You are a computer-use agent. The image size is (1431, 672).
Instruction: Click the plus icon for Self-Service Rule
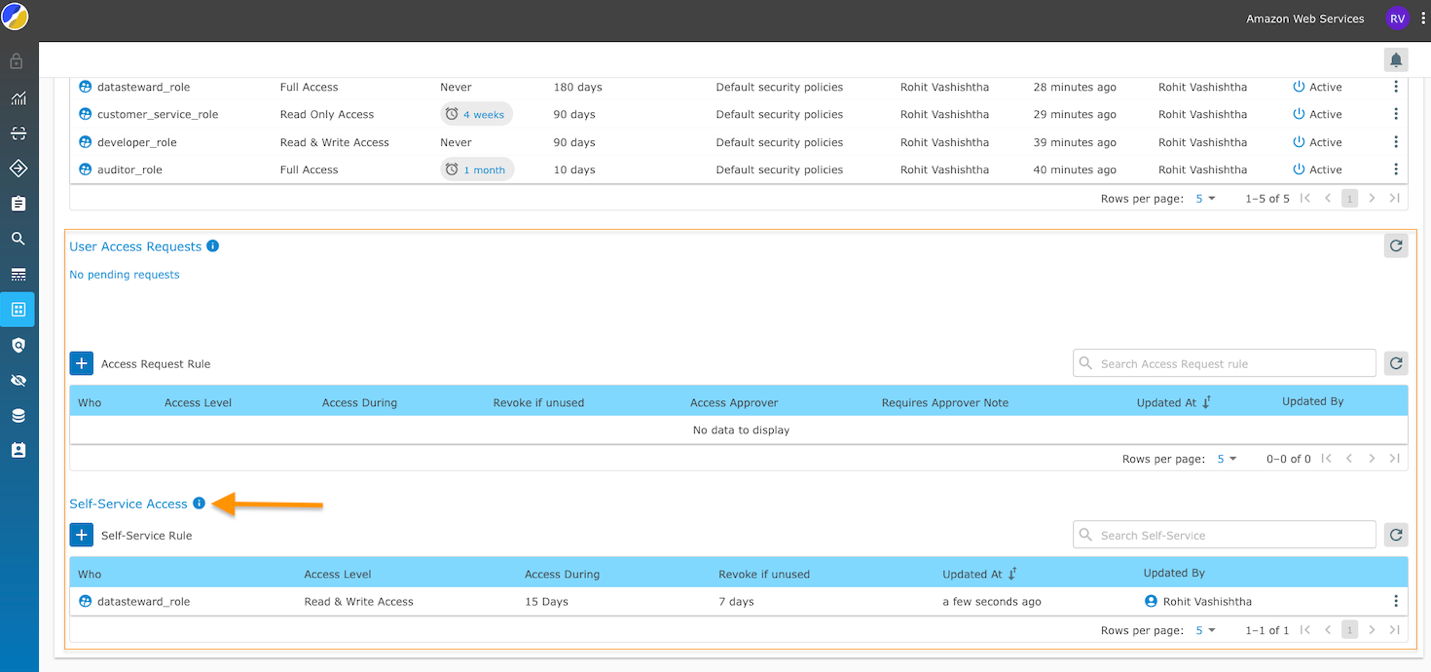click(x=81, y=535)
